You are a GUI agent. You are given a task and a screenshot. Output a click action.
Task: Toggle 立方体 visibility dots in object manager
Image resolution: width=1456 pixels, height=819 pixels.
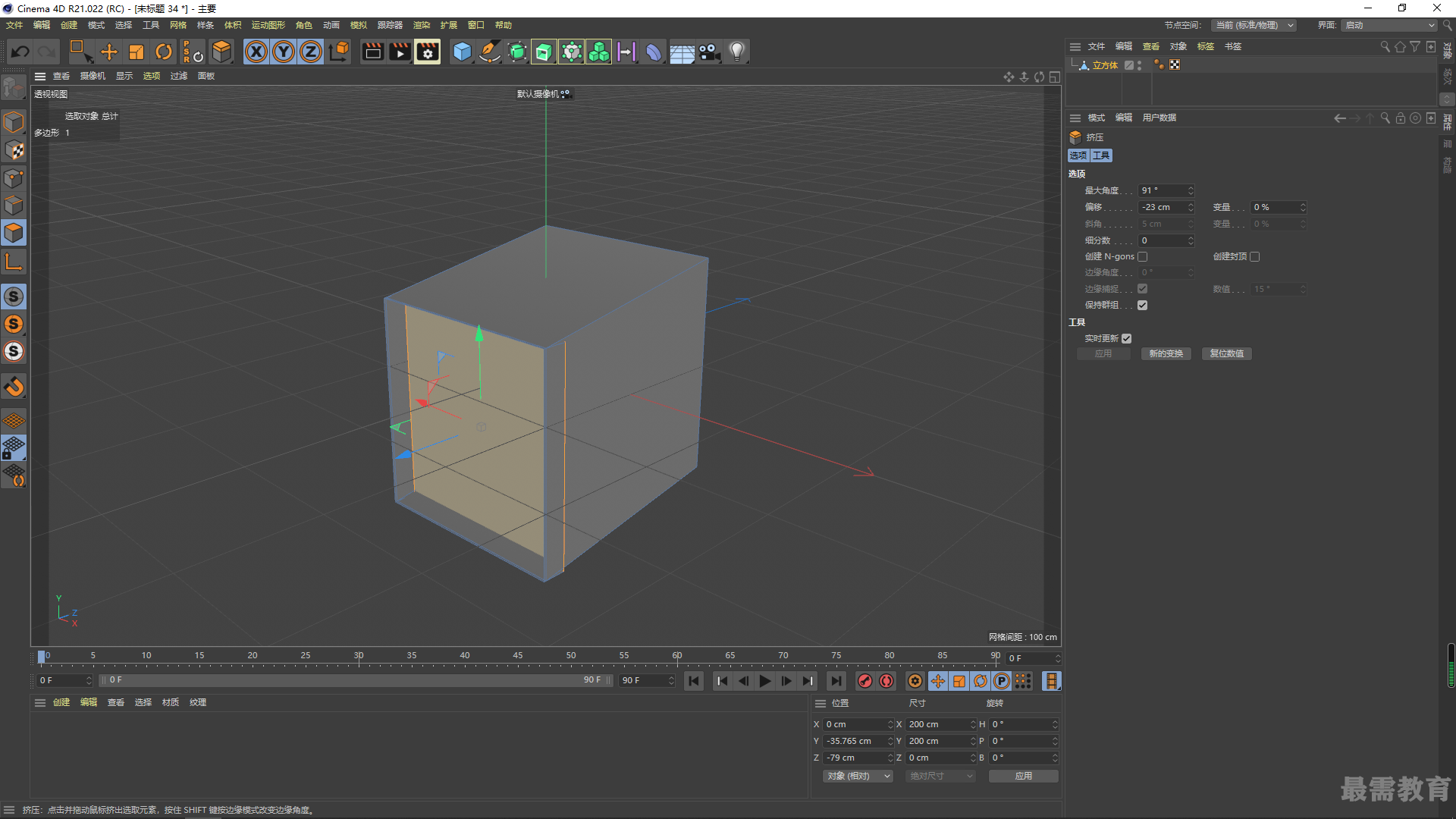click(1140, 65)
